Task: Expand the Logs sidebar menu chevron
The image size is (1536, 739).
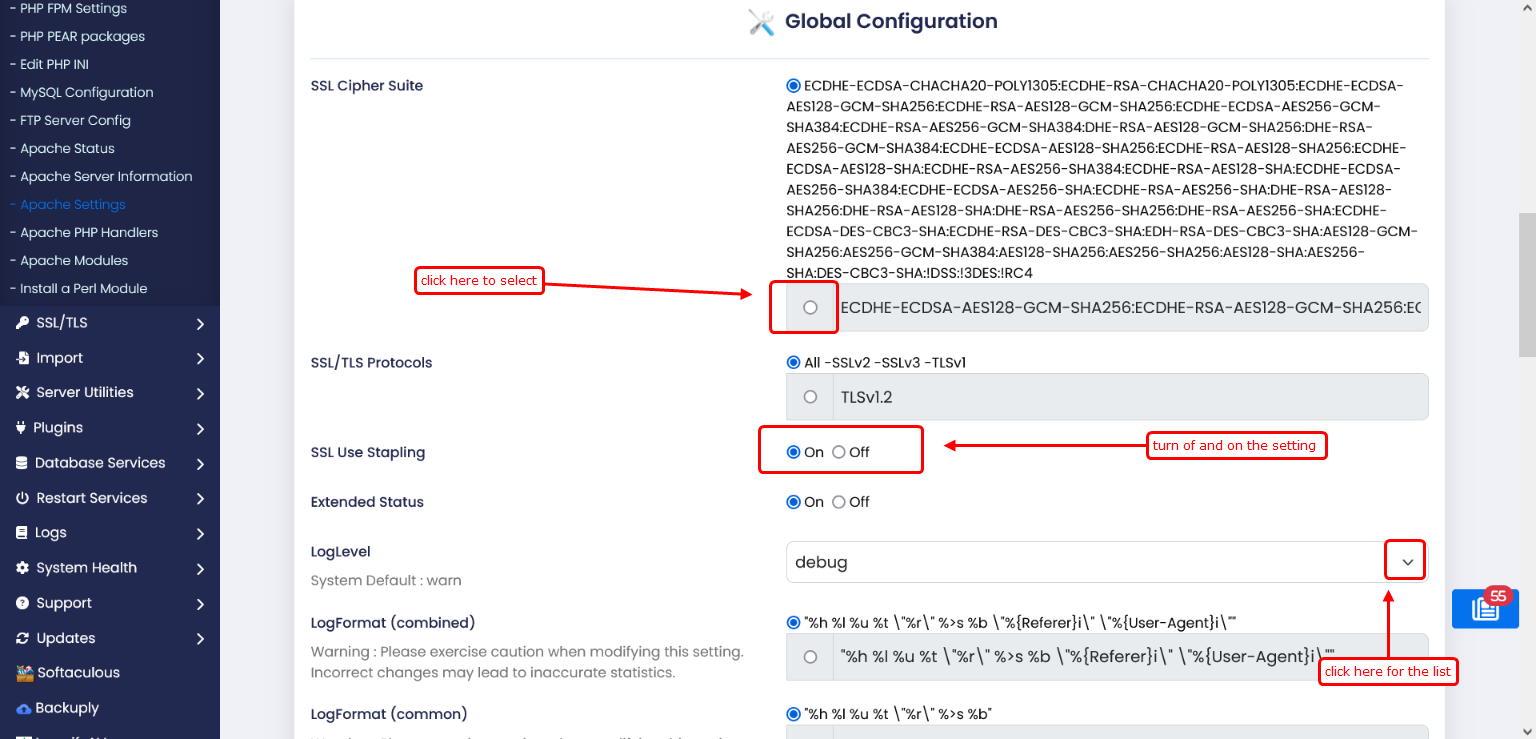Action: (200, 534)
